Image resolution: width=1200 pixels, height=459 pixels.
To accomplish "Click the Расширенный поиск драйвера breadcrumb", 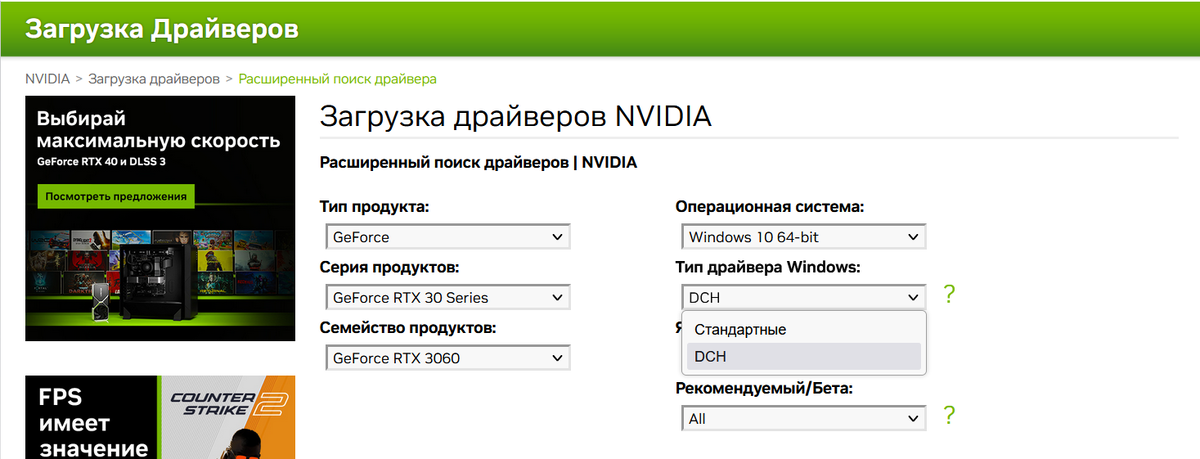I will [x=337, y=78].
